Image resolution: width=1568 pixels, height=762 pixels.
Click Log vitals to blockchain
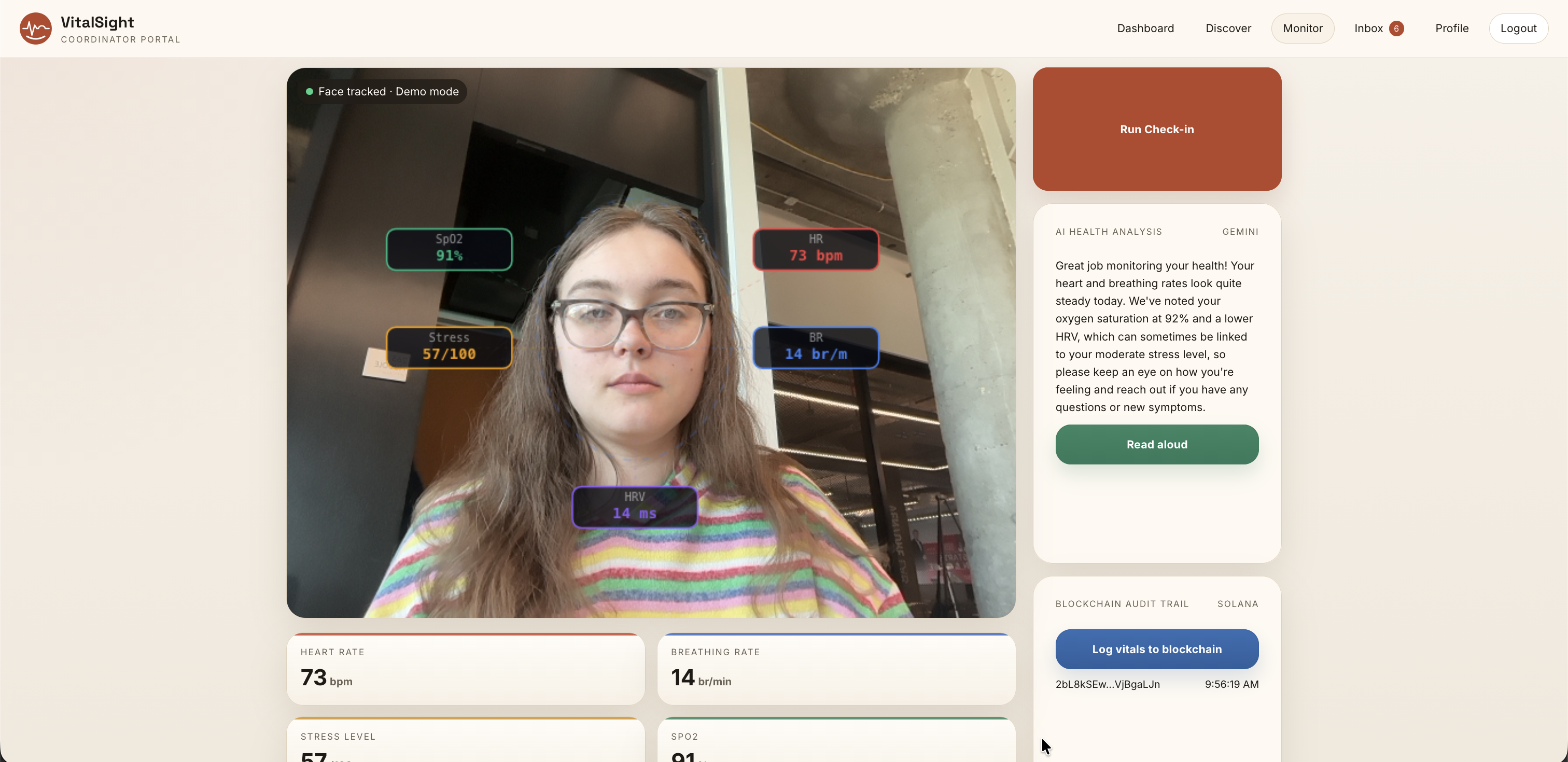coord(1156,649)
